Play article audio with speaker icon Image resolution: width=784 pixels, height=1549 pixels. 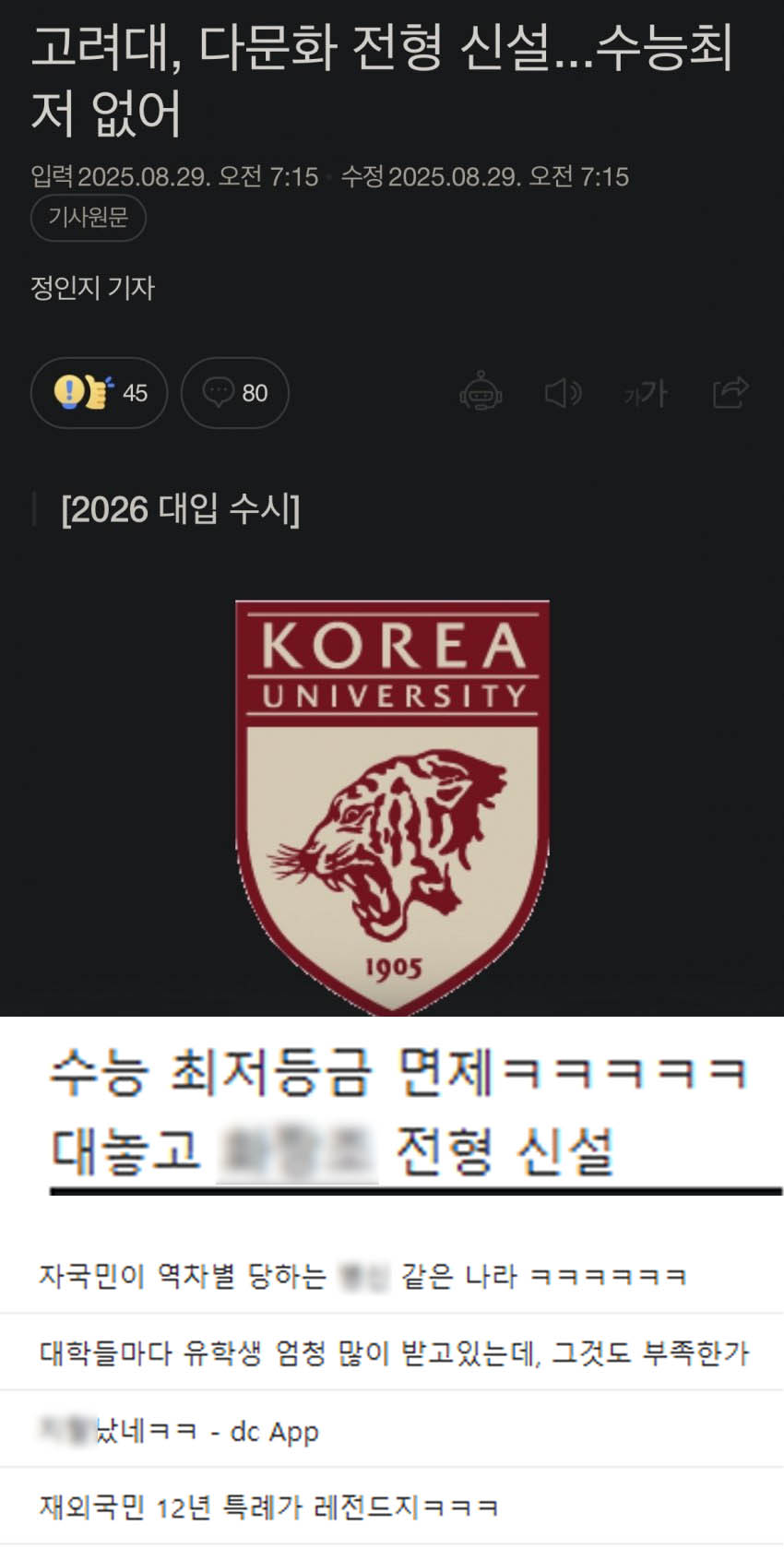coord(563,393)
